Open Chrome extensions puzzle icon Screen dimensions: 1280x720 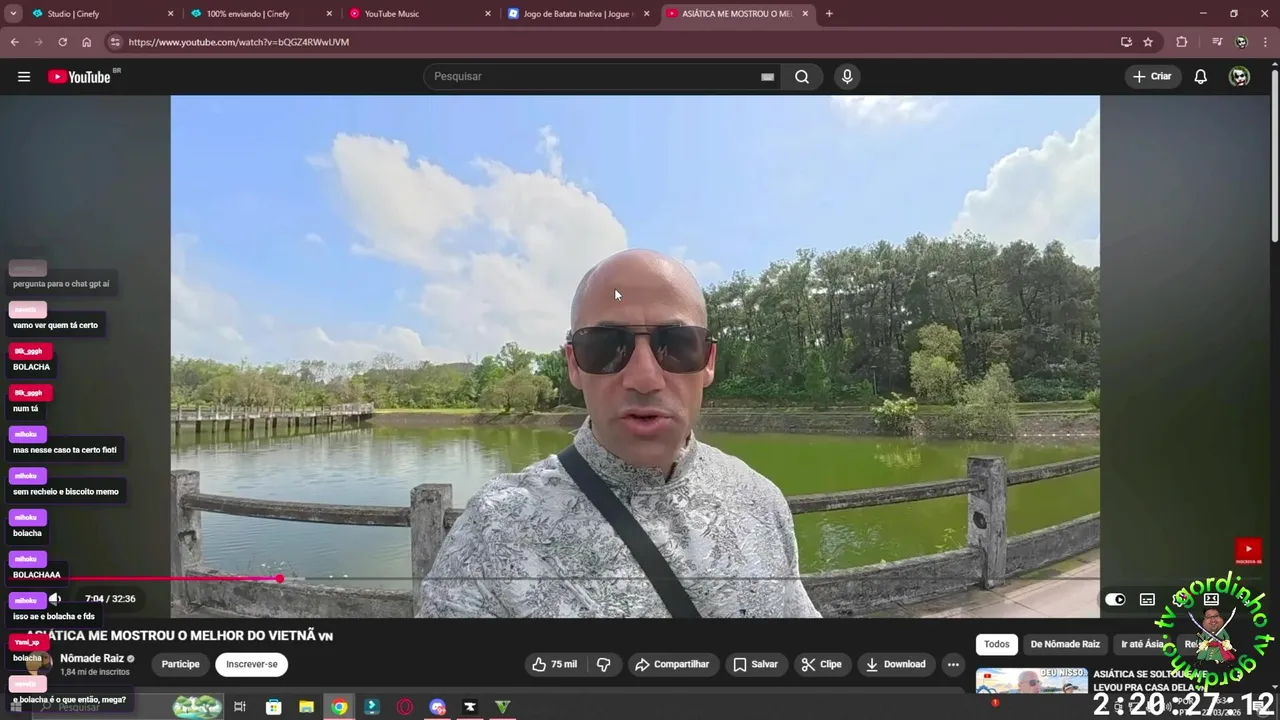(x=1182, y=42)
